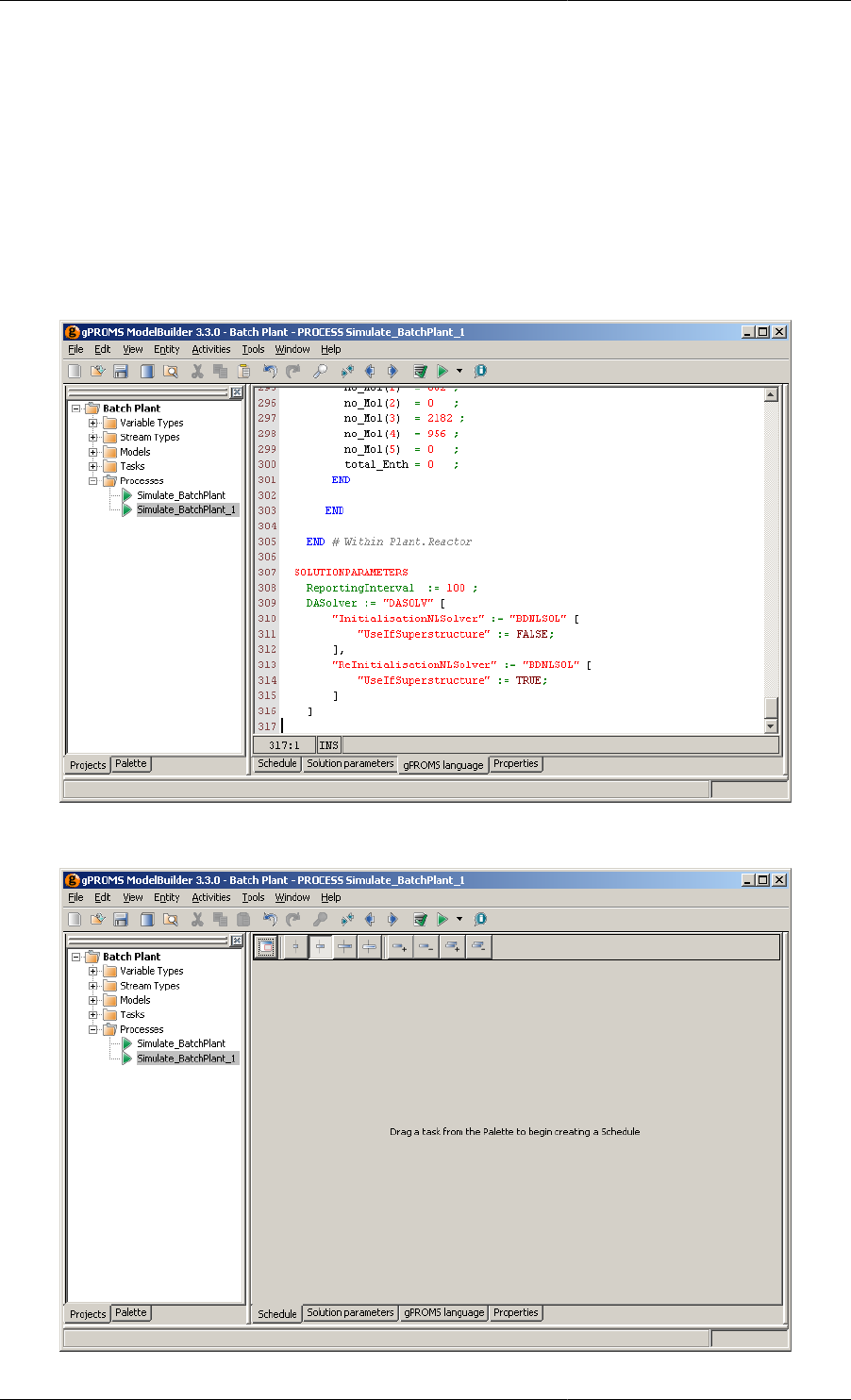Switch to Palette tab in Schedule window
This screenshot has width=851, height=1400.
click(x=131, y=1312)
